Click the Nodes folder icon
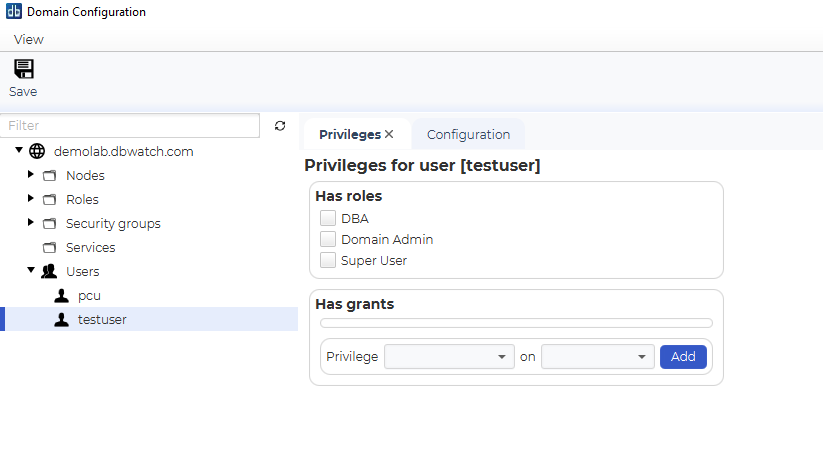The height and width of the screenshot is (475, 823). [x=49, y=175]
